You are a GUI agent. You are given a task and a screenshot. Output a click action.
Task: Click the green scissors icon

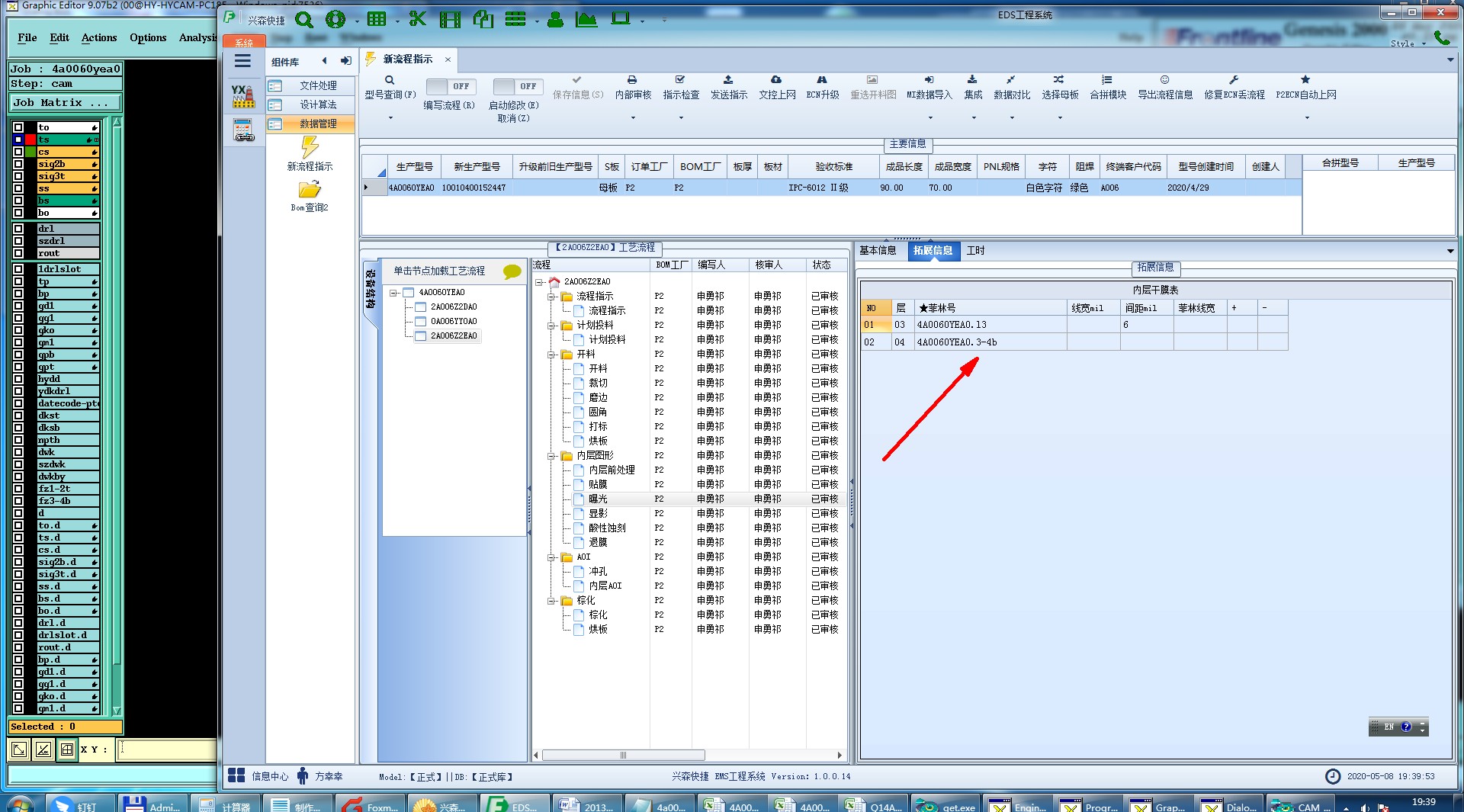[x=417, y=19]
